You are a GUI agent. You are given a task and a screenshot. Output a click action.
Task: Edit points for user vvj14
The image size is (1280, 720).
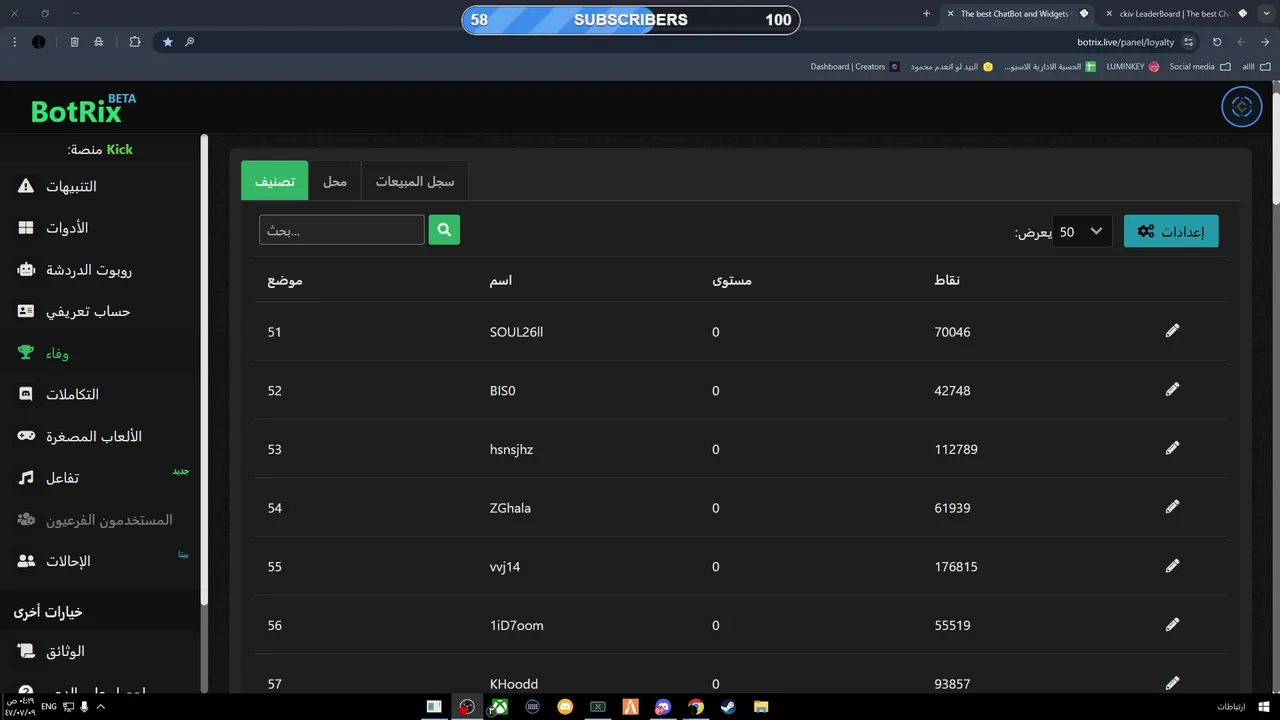point(1172,566)
